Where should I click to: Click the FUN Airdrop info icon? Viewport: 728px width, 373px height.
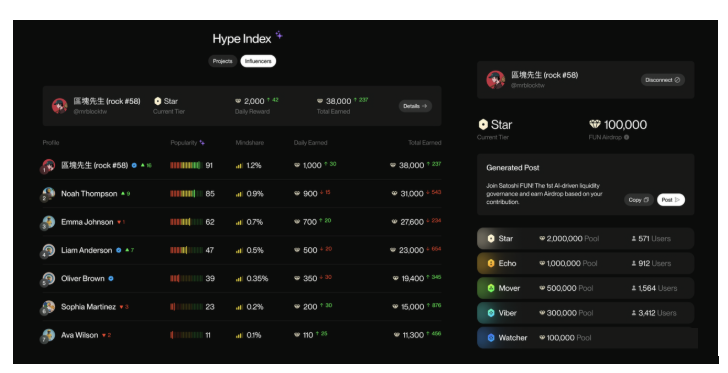coord(626,137)
